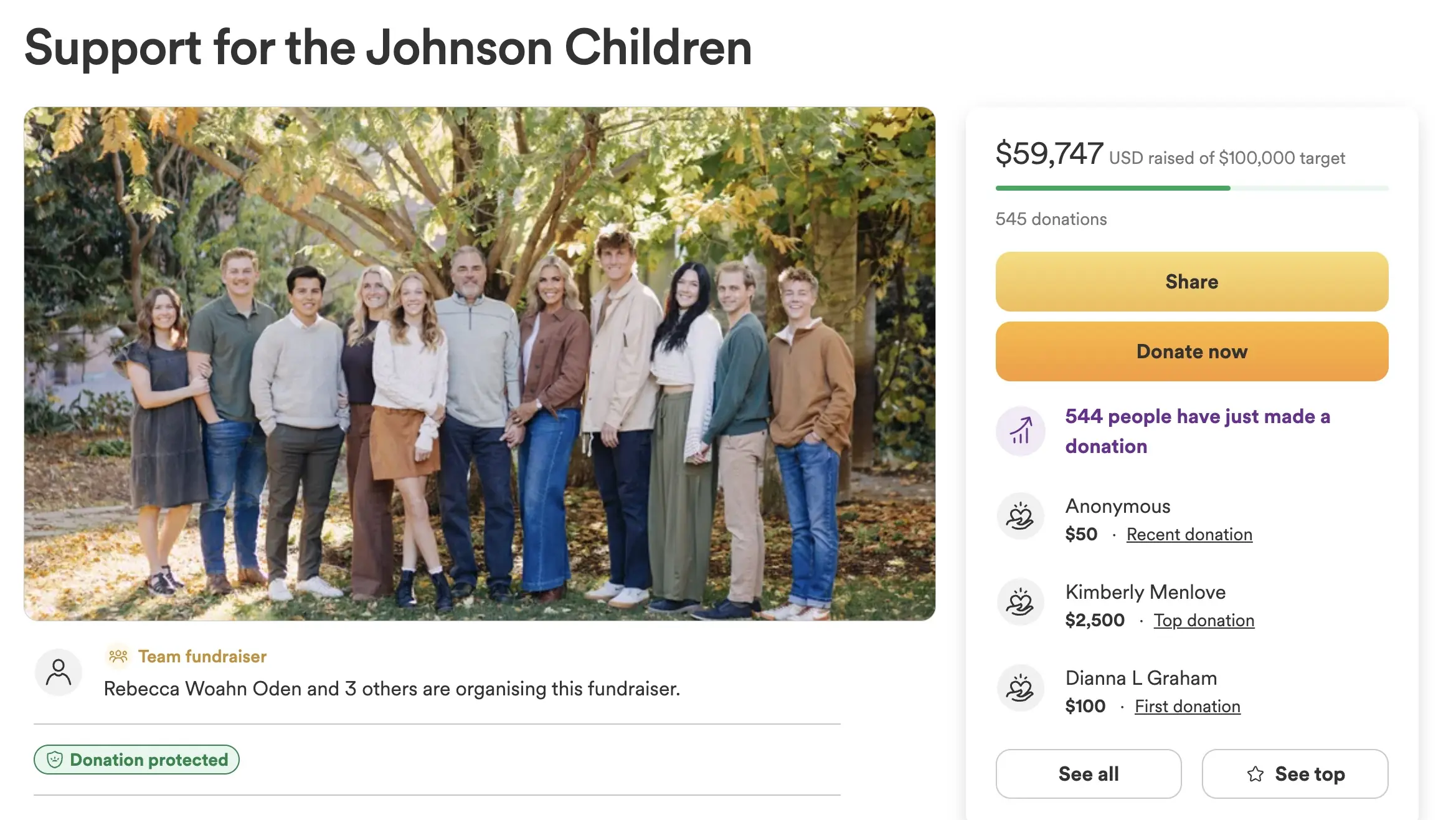1456x820 pixels.
Task: Open the Johnson family group photo
Action: (480, 363)
